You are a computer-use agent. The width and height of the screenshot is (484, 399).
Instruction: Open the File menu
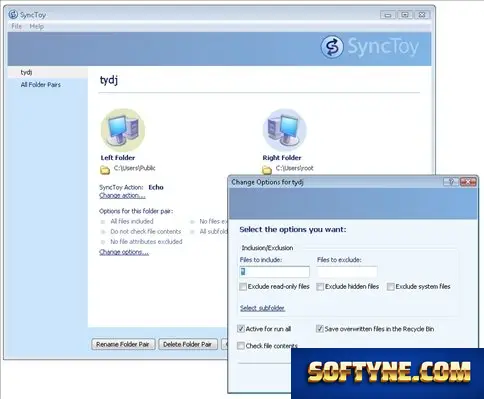coord(16,26)
